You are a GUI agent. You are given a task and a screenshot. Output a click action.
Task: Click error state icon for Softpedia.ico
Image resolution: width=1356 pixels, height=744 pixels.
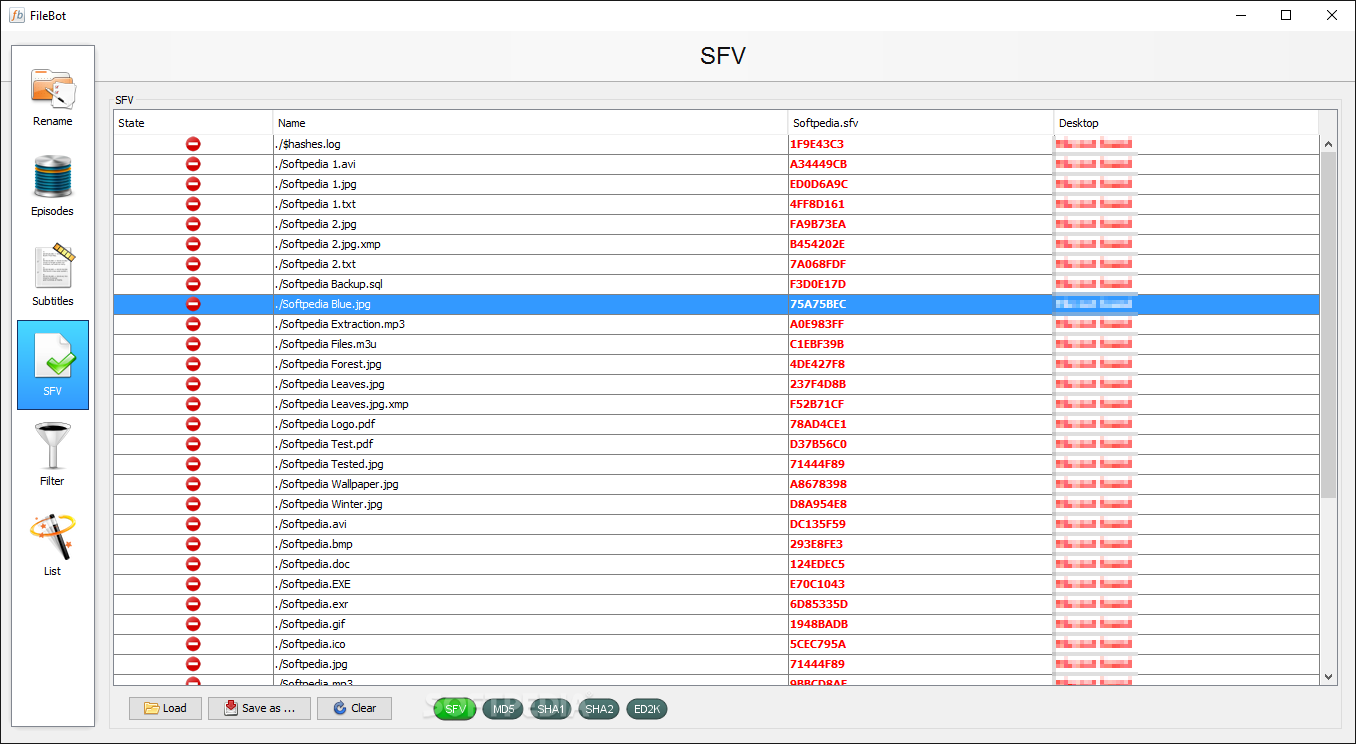tap(193, 644)
